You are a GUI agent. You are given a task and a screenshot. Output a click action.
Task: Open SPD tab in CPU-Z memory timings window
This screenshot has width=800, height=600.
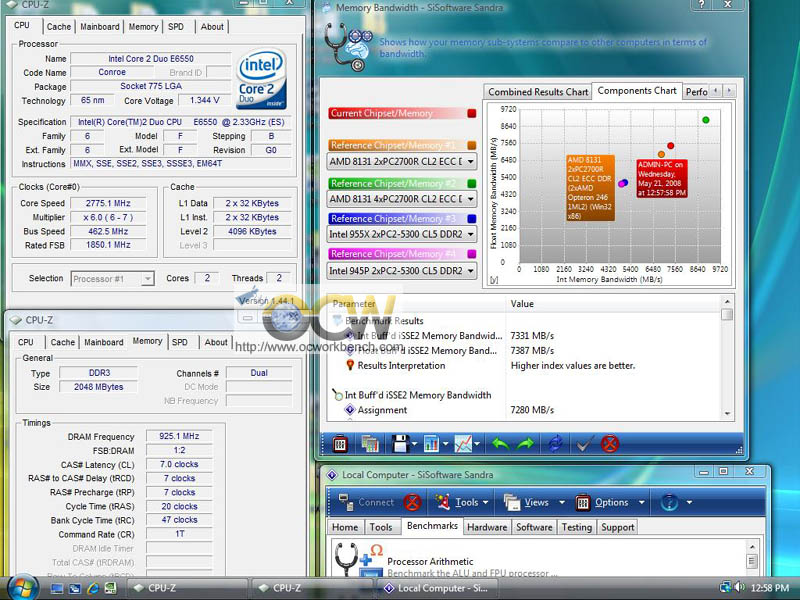tap(180, 342)
